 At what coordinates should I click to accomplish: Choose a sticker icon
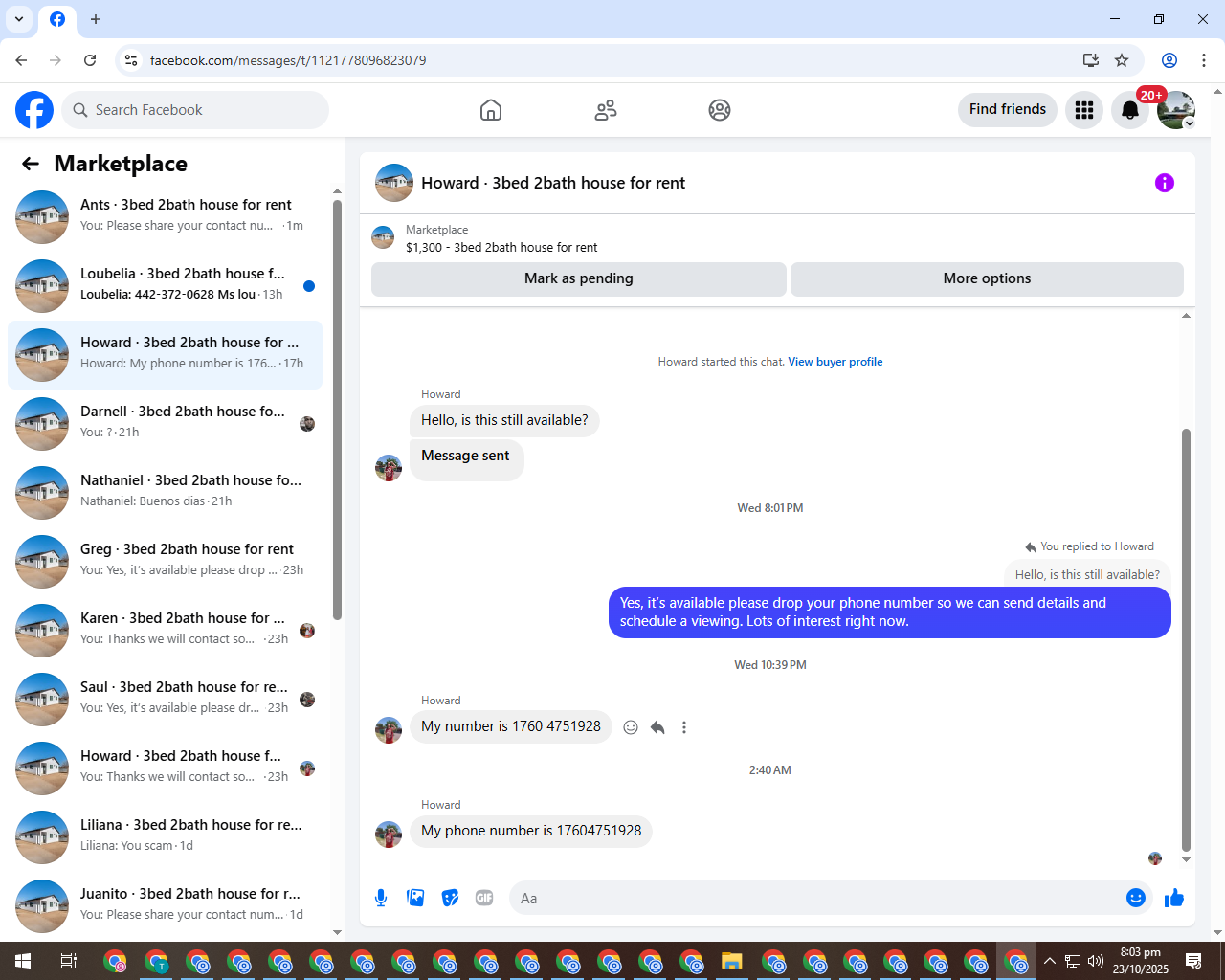coord(450,898)
